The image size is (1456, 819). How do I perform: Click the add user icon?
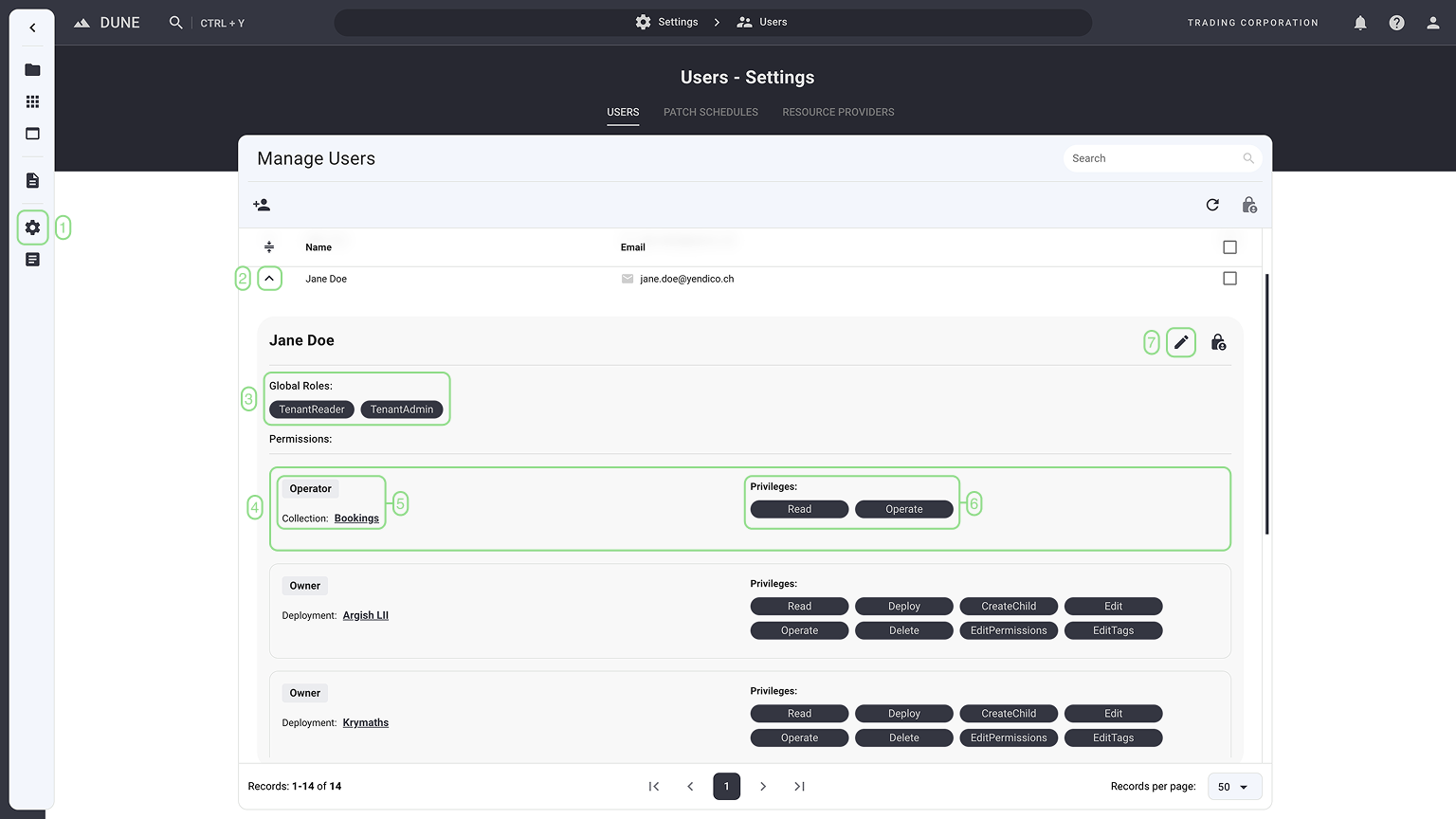tap(262, 205)
